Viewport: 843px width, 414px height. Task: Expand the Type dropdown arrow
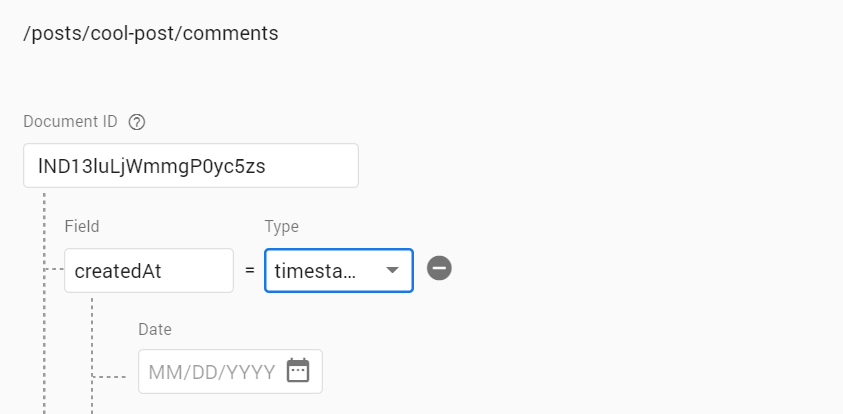393,270
